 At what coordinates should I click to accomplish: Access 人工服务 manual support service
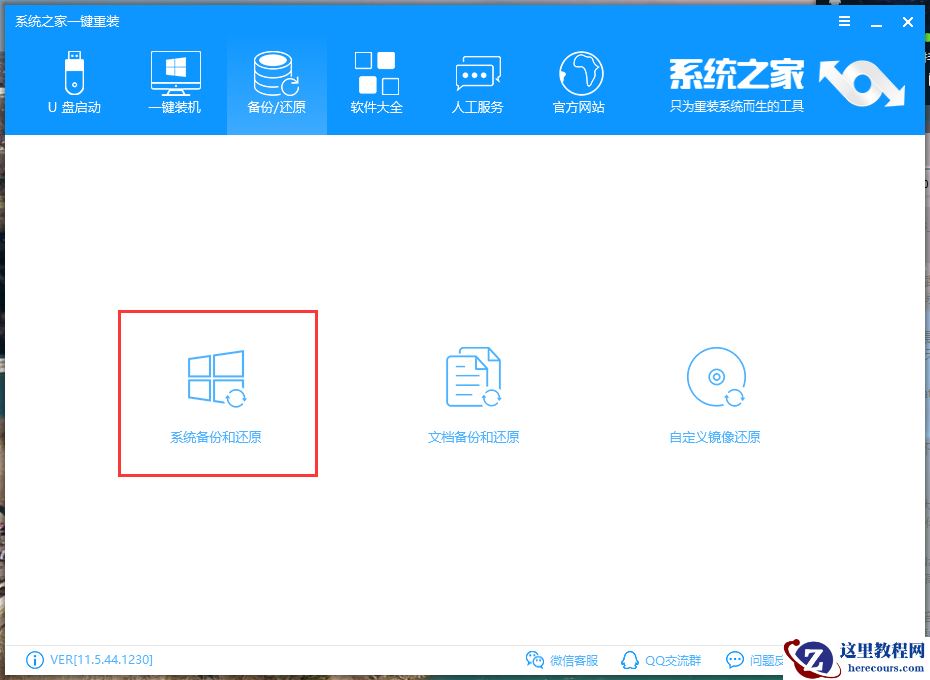(477, 80)
